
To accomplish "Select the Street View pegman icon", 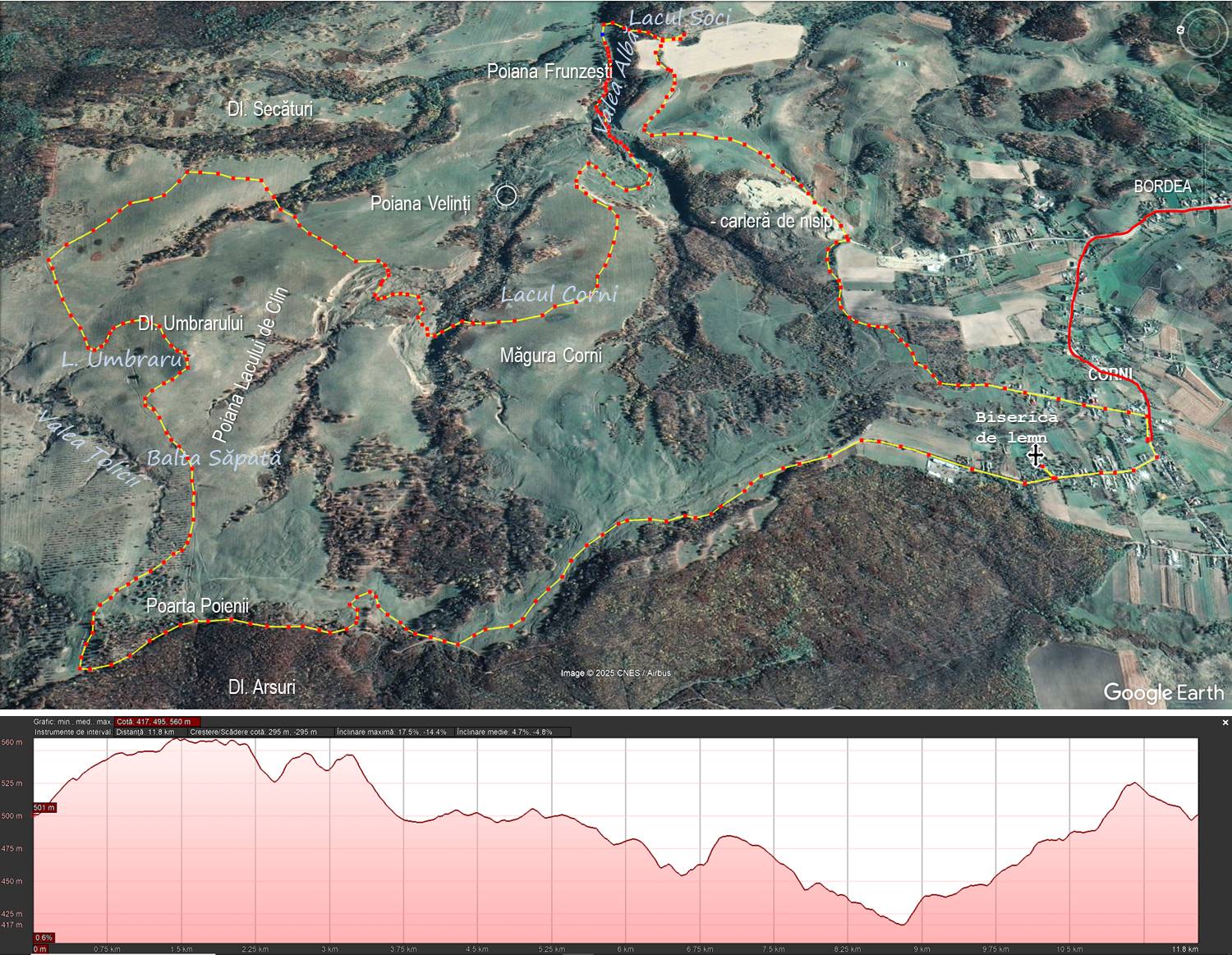I will [1205, 115].
